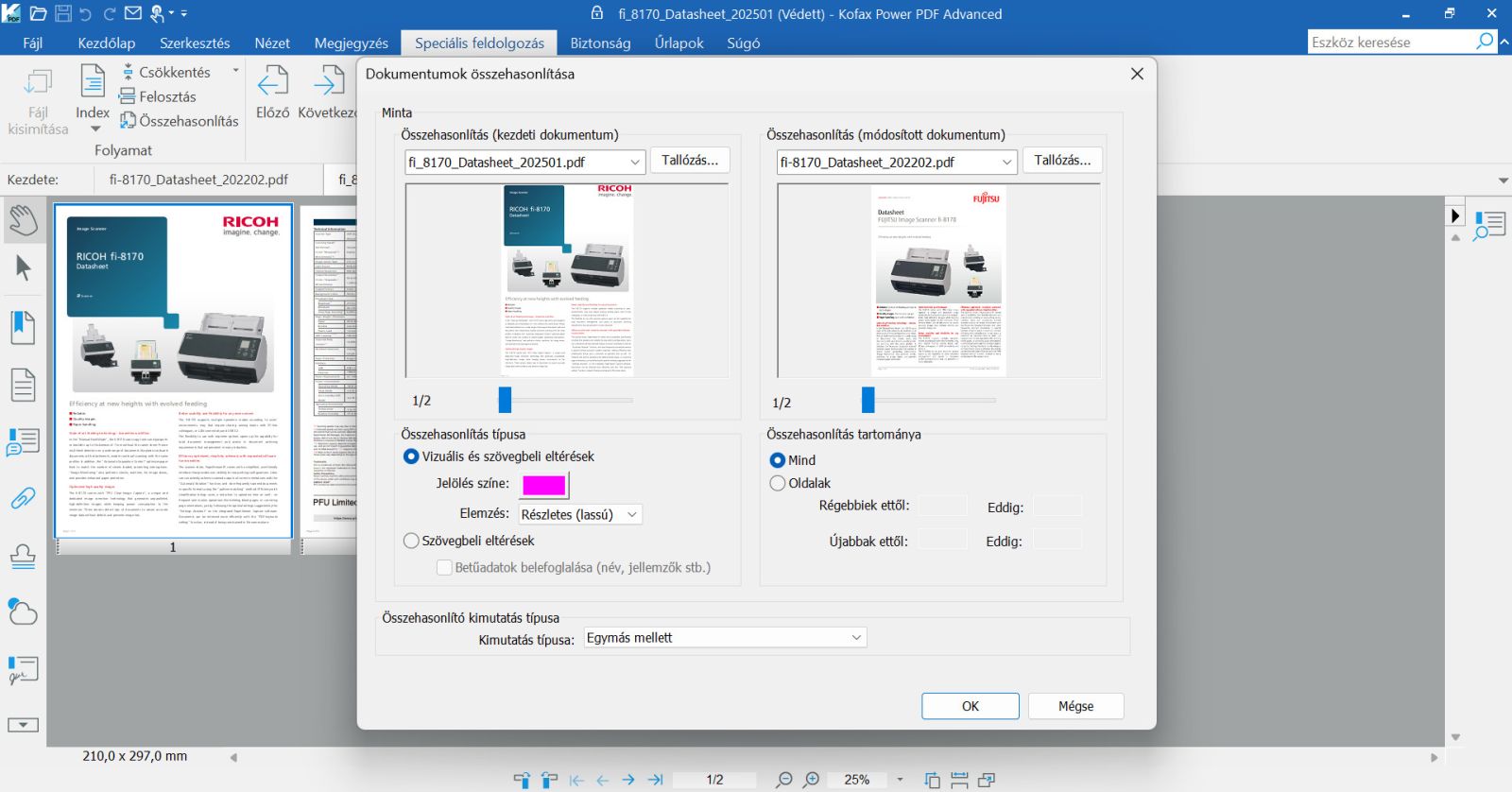Click the Összehasonlítás ribbon icon
Screen dimensions: 1512x792
129,121
